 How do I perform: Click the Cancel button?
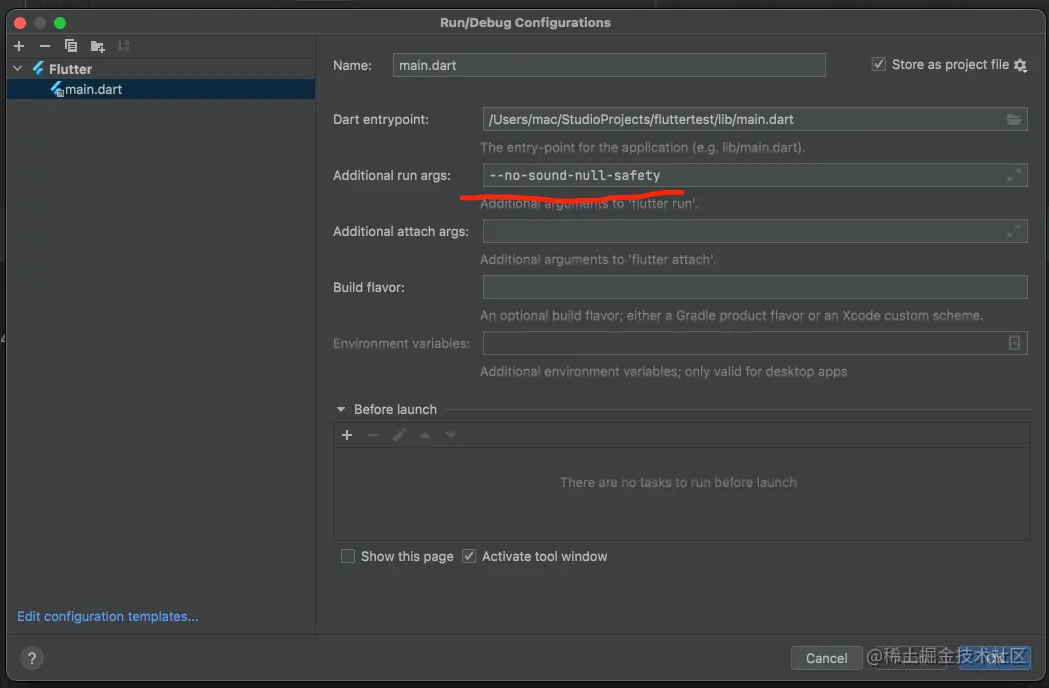pyautogui.click(x=826, y=658)
